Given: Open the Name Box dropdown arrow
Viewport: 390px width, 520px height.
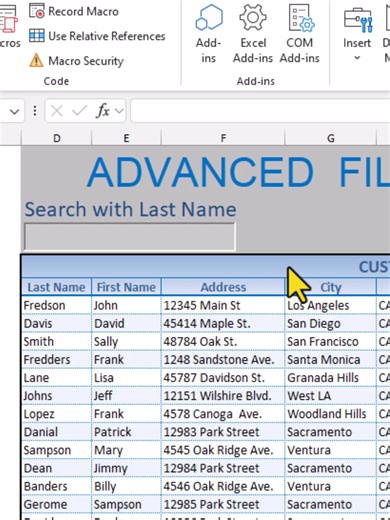Looking at the screenshot, I should tap(14, 111).
